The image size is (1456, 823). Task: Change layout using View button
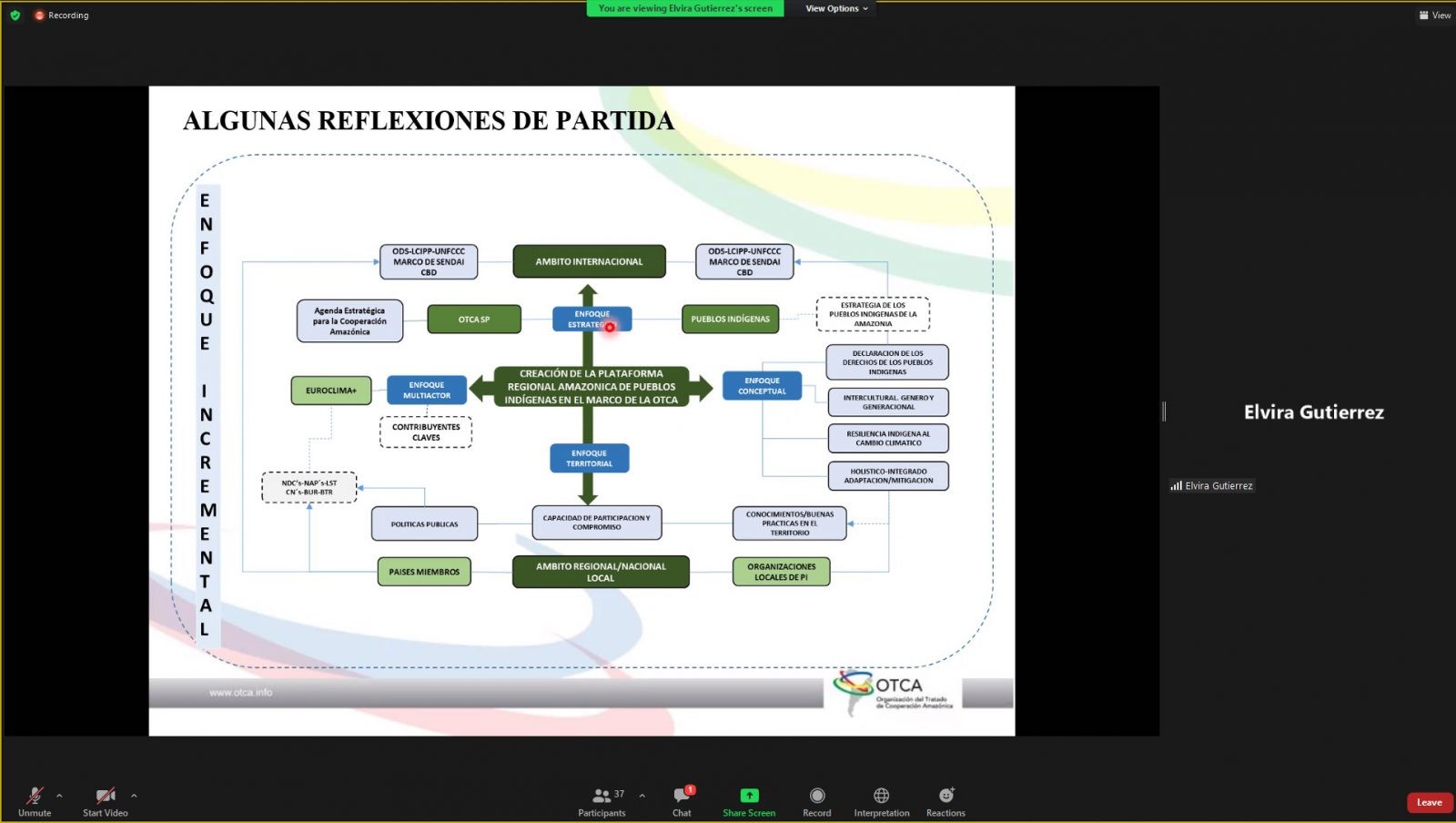[x=1435, y=15]
